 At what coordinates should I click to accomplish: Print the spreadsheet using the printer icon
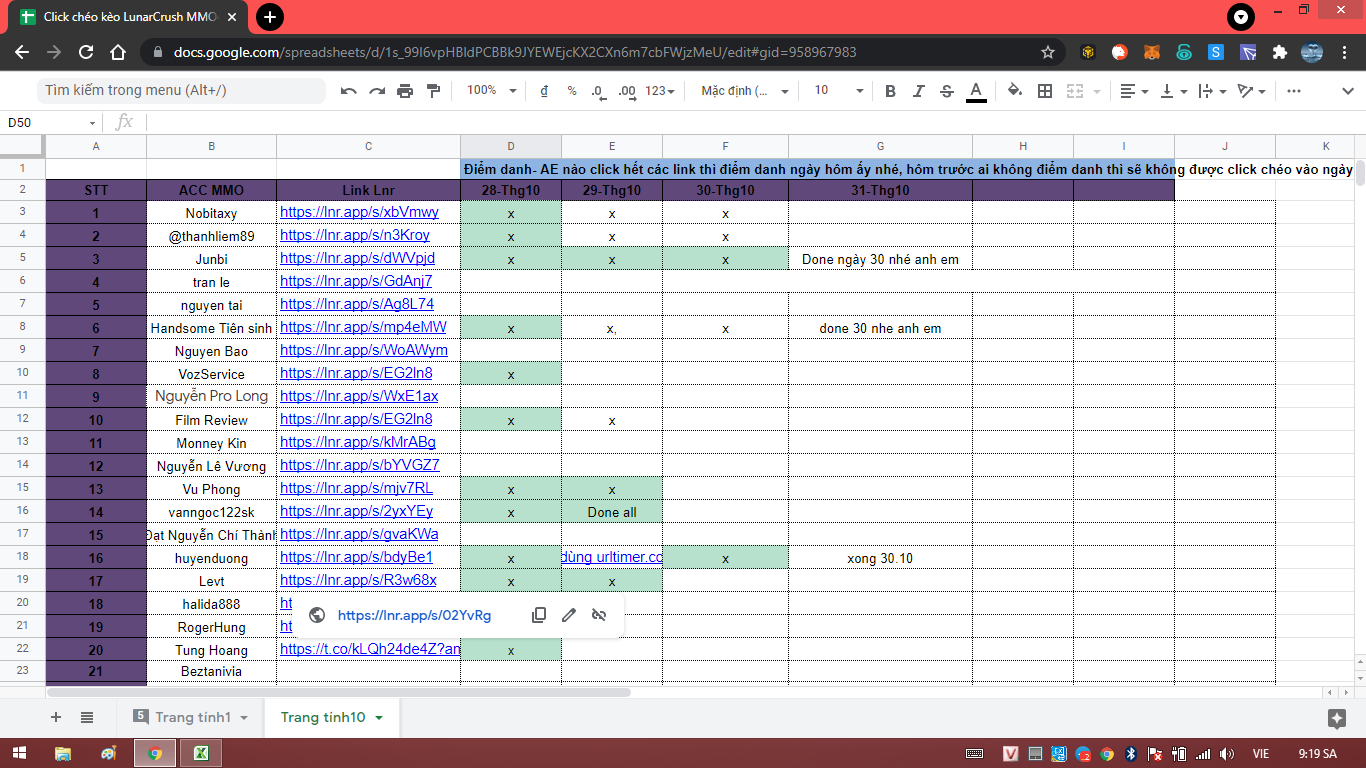[405, 91]
